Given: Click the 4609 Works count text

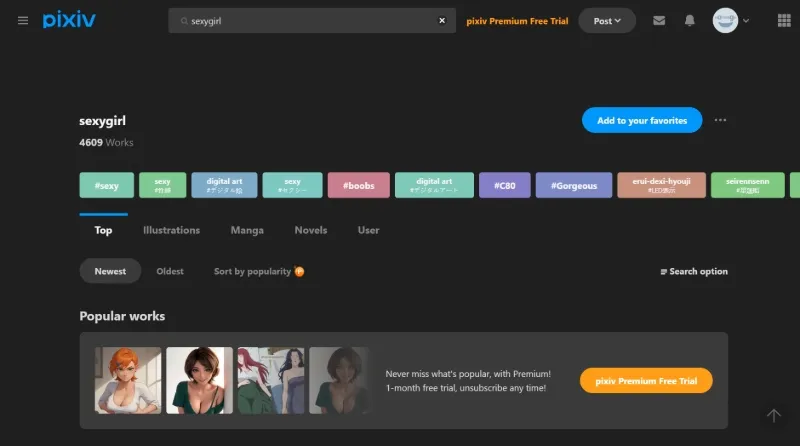Looking at the screenshot, I should 106,142.
